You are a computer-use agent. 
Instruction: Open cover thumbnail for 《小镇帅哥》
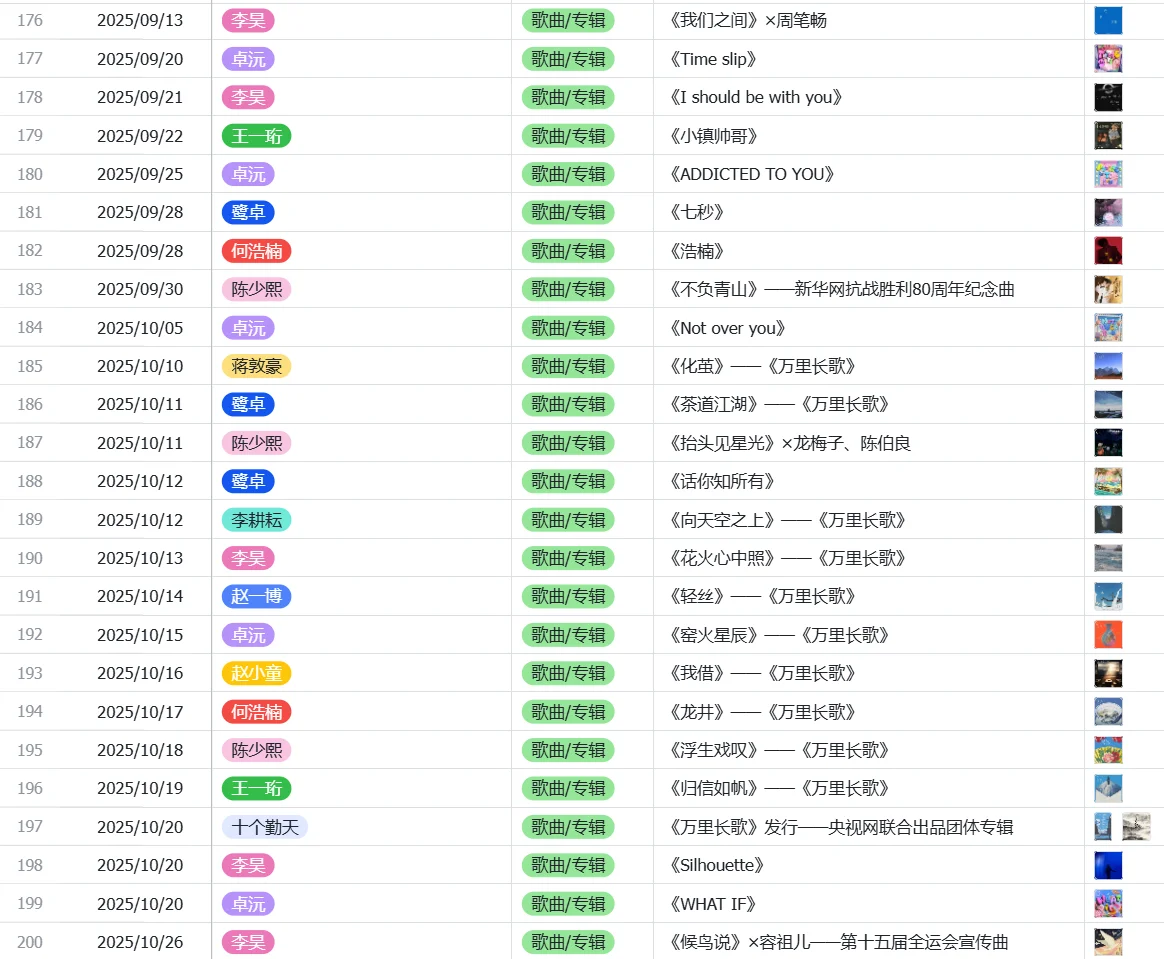coord(1108,136)
